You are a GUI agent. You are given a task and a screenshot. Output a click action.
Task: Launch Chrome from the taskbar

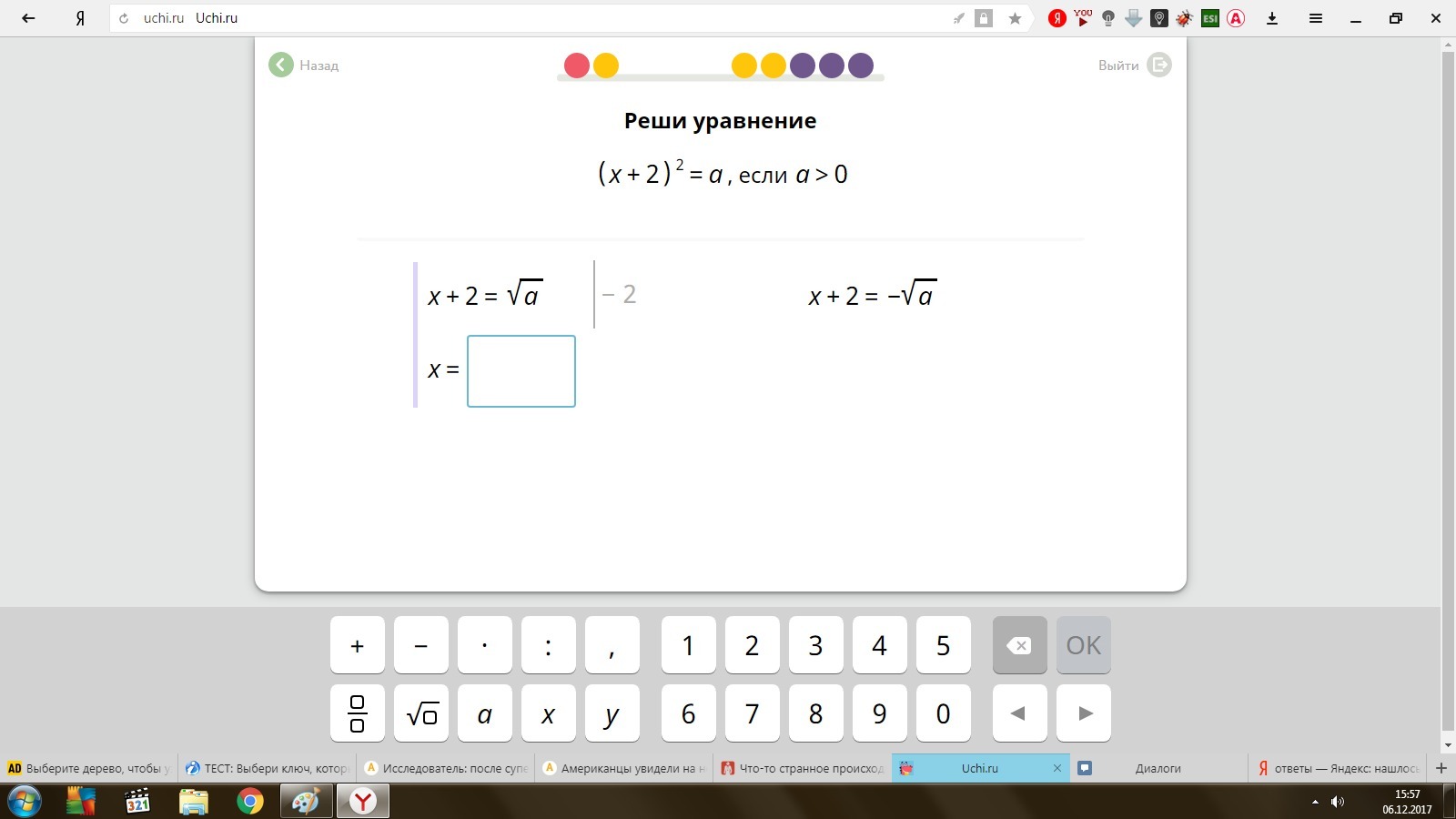click(248, 802)
